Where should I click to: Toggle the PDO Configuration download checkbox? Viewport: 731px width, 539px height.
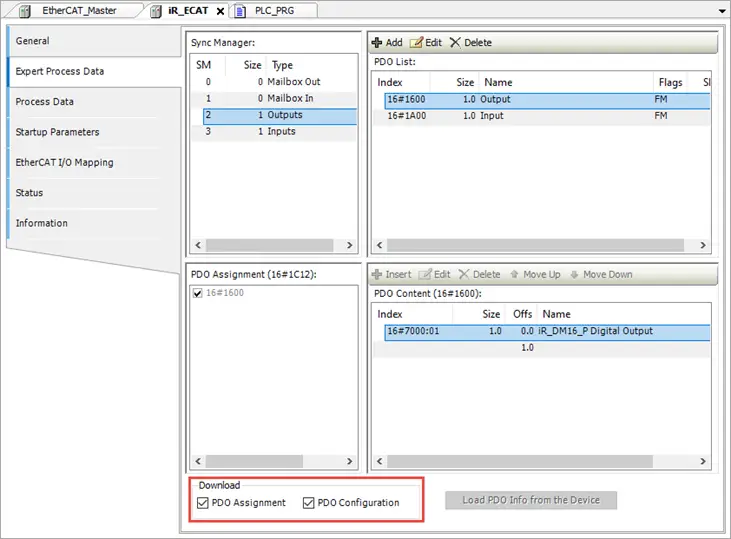309,503
